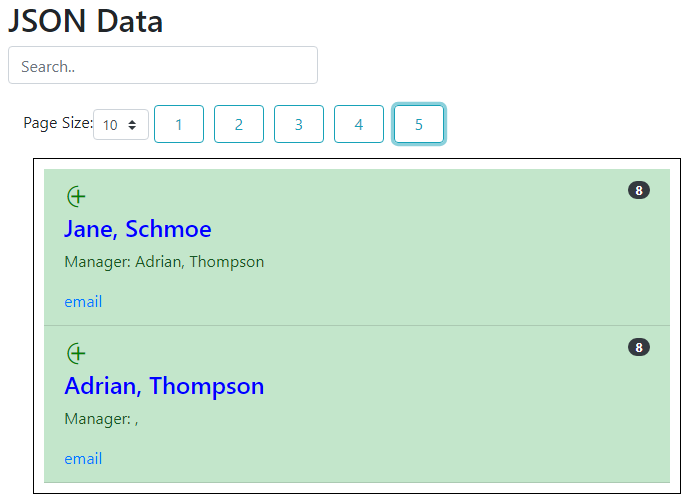Click the page 5 button
Image resolution: width=688 pixels, height=499 pixels.
tap(419, 125)
